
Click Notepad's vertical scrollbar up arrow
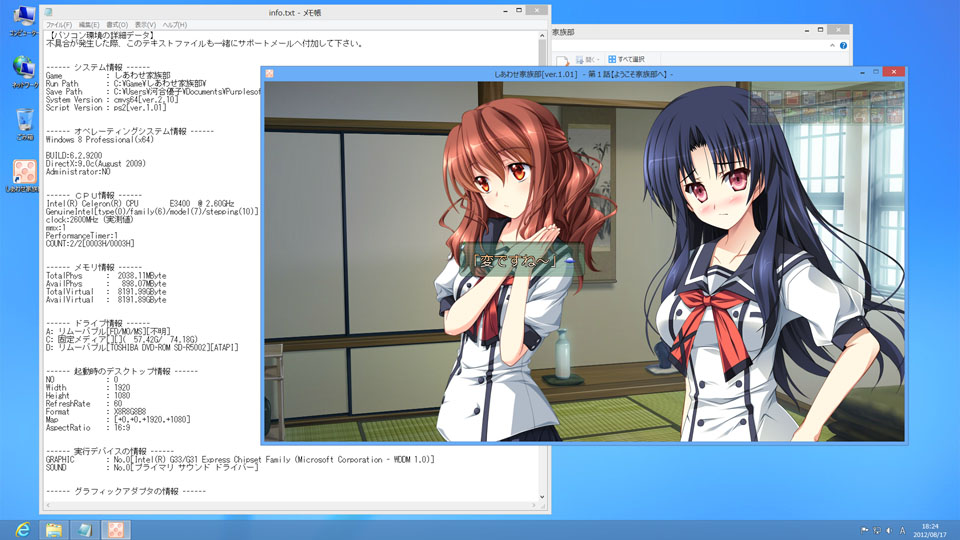pos(542,36)
